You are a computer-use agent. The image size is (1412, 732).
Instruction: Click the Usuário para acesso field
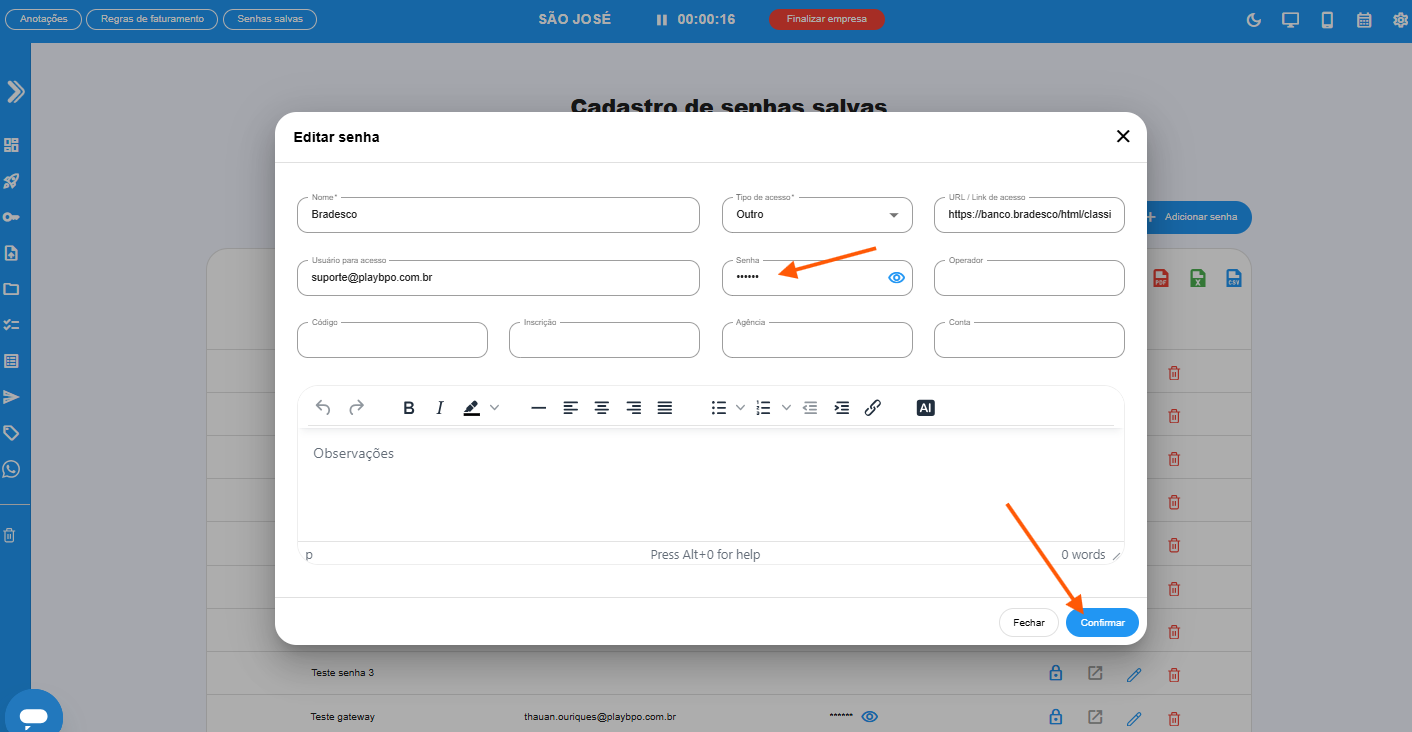coord(498,278)
